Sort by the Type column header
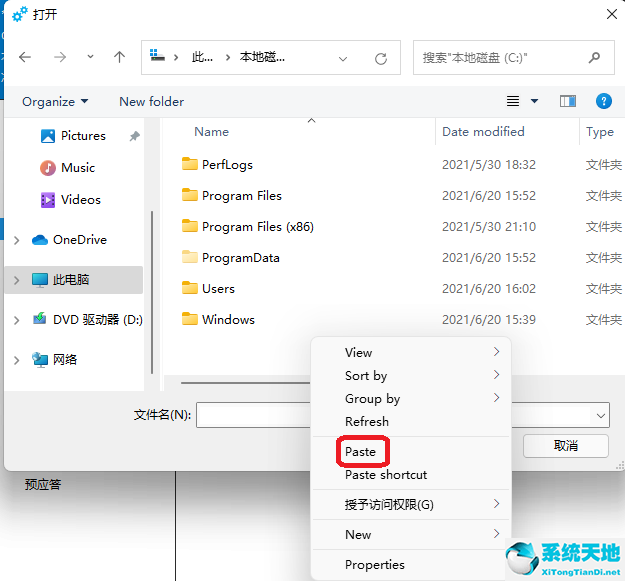The width and height of the screenshot is (625, 581). tap(599, 132)
